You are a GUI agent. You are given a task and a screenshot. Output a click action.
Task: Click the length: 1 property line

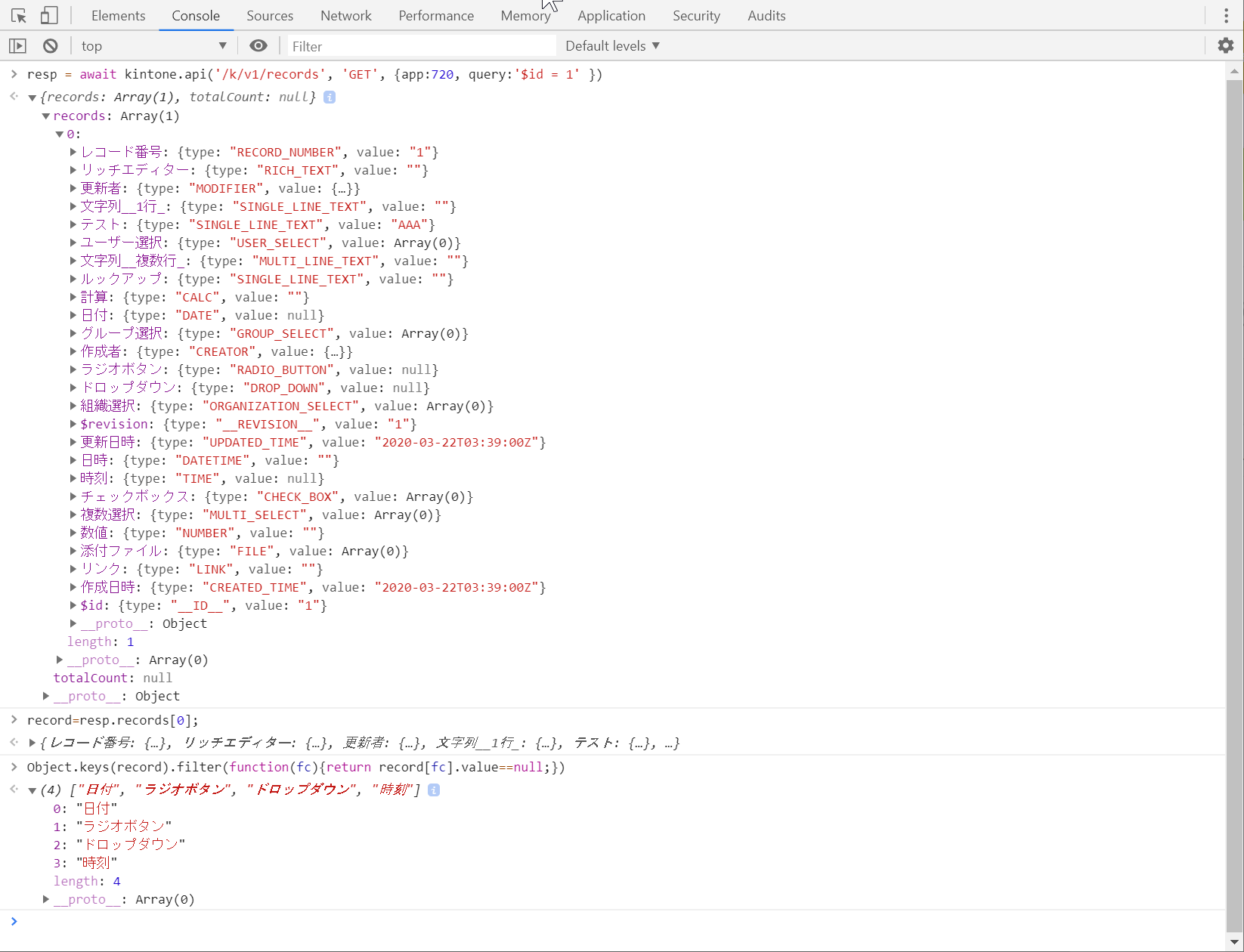coord(101,641)
